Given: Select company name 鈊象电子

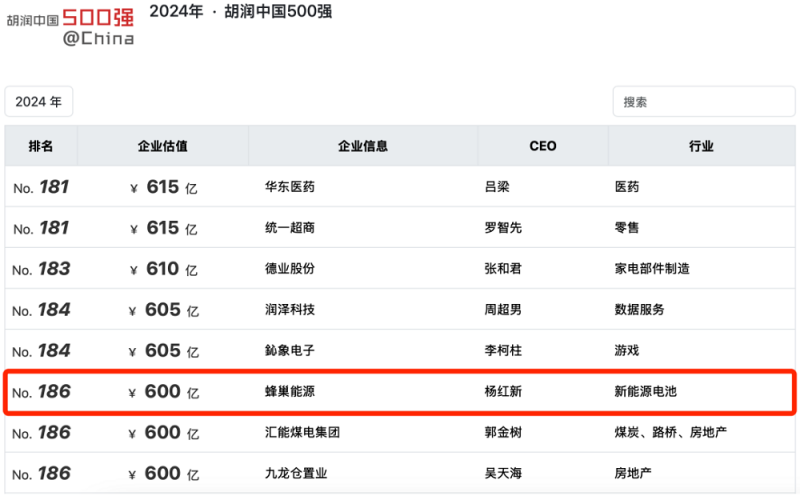Looking at the screenshot, I should coord(290,351).
